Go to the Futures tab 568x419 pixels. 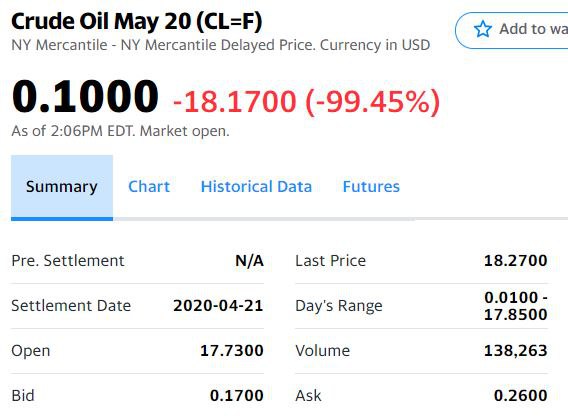[371, 187]
